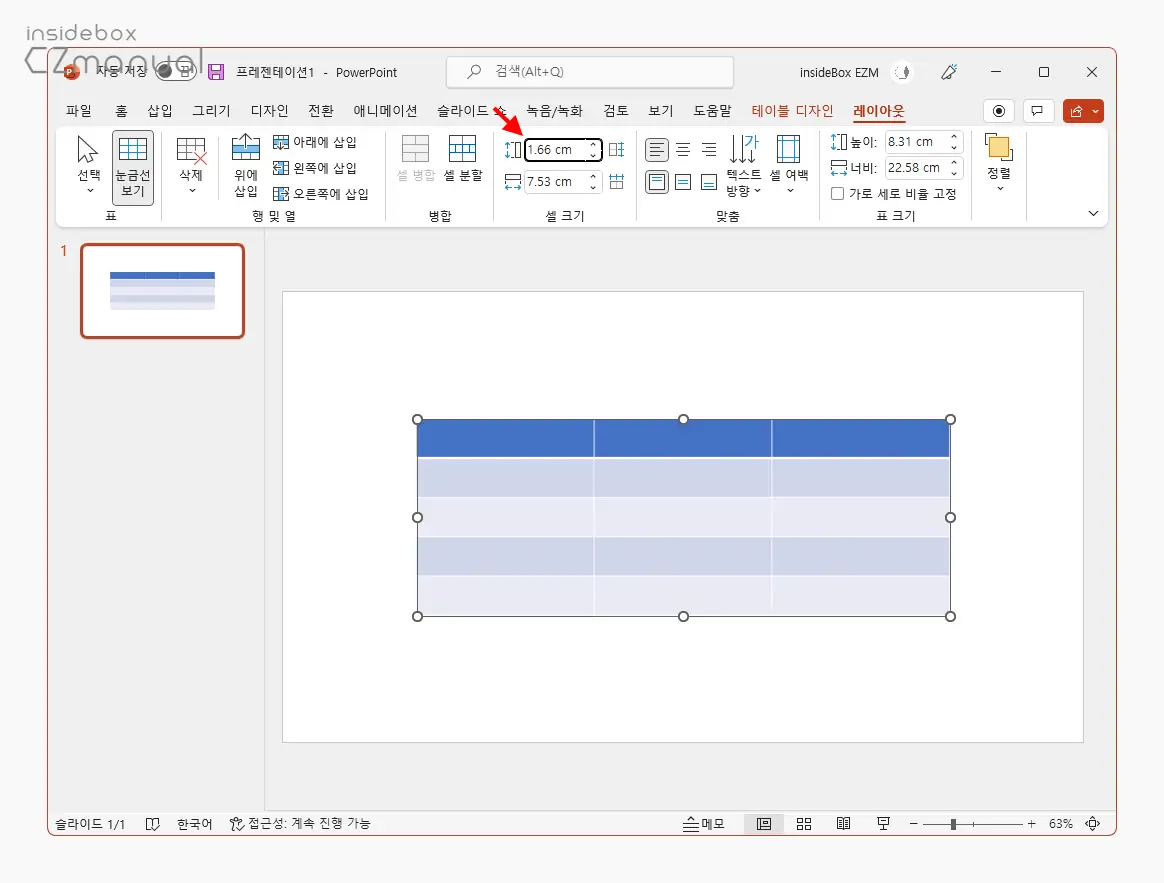Fit slide to current window
The height and width of the screenshot is (883, 1164).
coord(1093,824)
